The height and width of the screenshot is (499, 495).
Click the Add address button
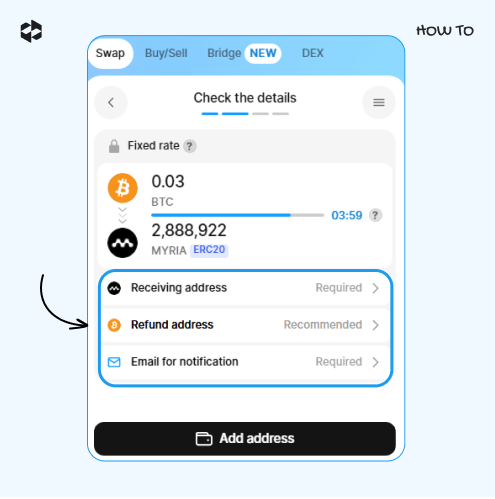click(245, 439)
